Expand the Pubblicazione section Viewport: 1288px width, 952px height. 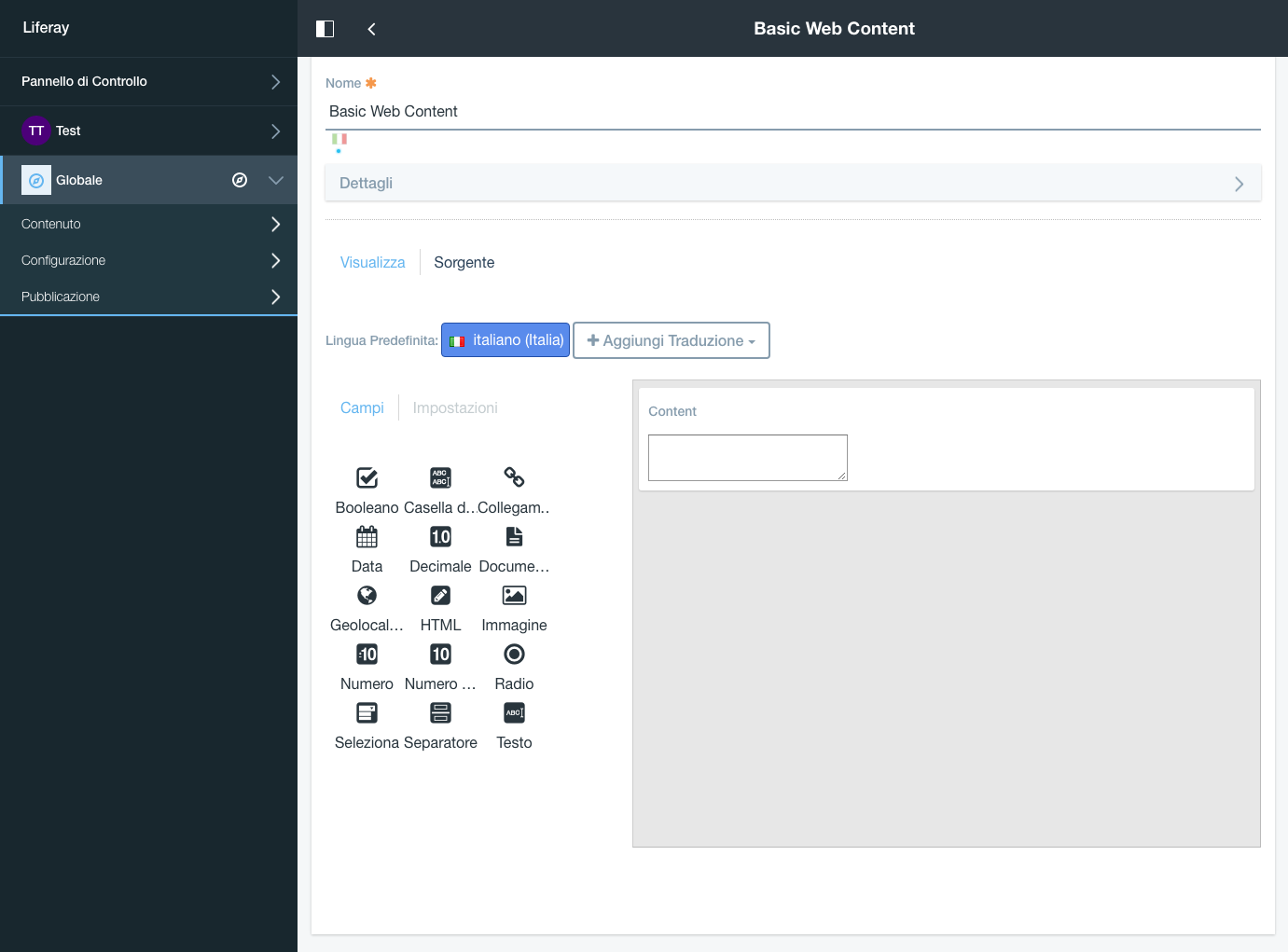[x=275, y=297]
